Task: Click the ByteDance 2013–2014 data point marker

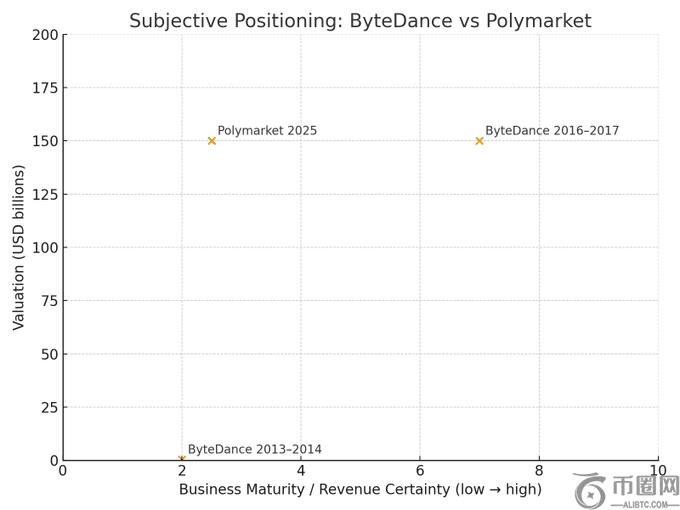Action: [182, 459]
